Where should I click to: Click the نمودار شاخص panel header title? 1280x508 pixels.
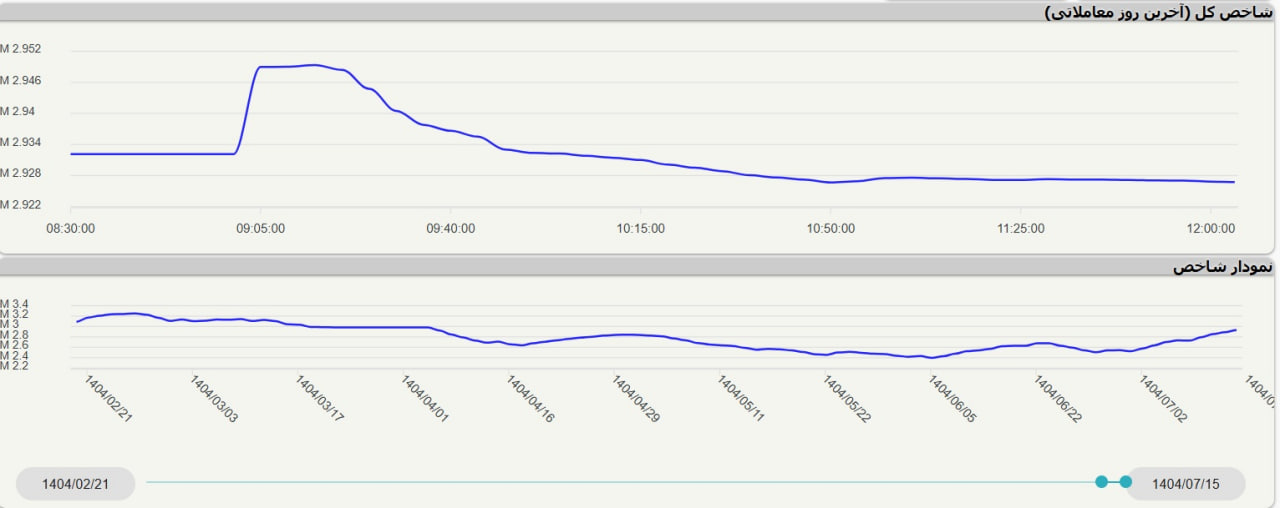tap(1222, 267)
